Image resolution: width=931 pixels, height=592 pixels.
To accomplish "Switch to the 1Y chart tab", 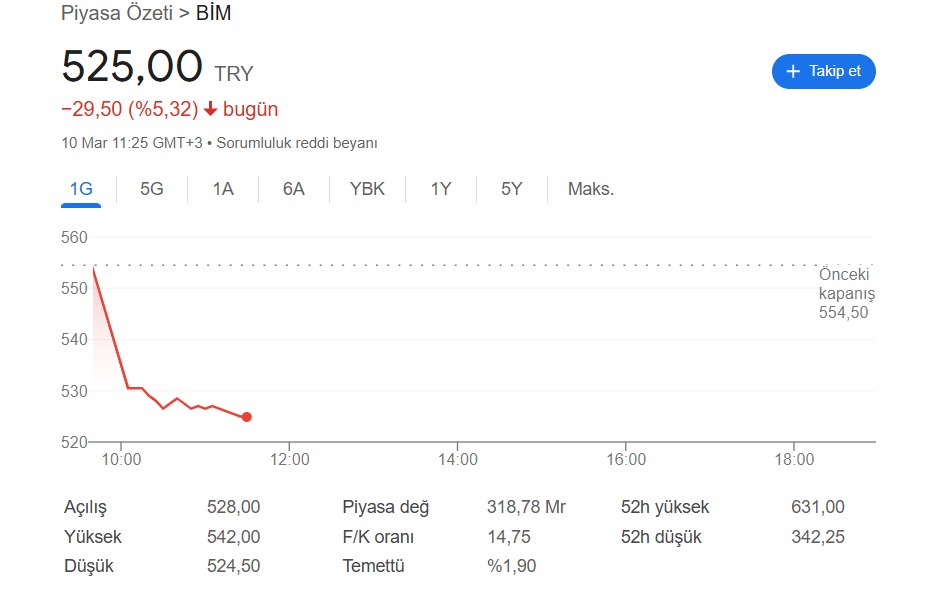I will coord(441,189).
